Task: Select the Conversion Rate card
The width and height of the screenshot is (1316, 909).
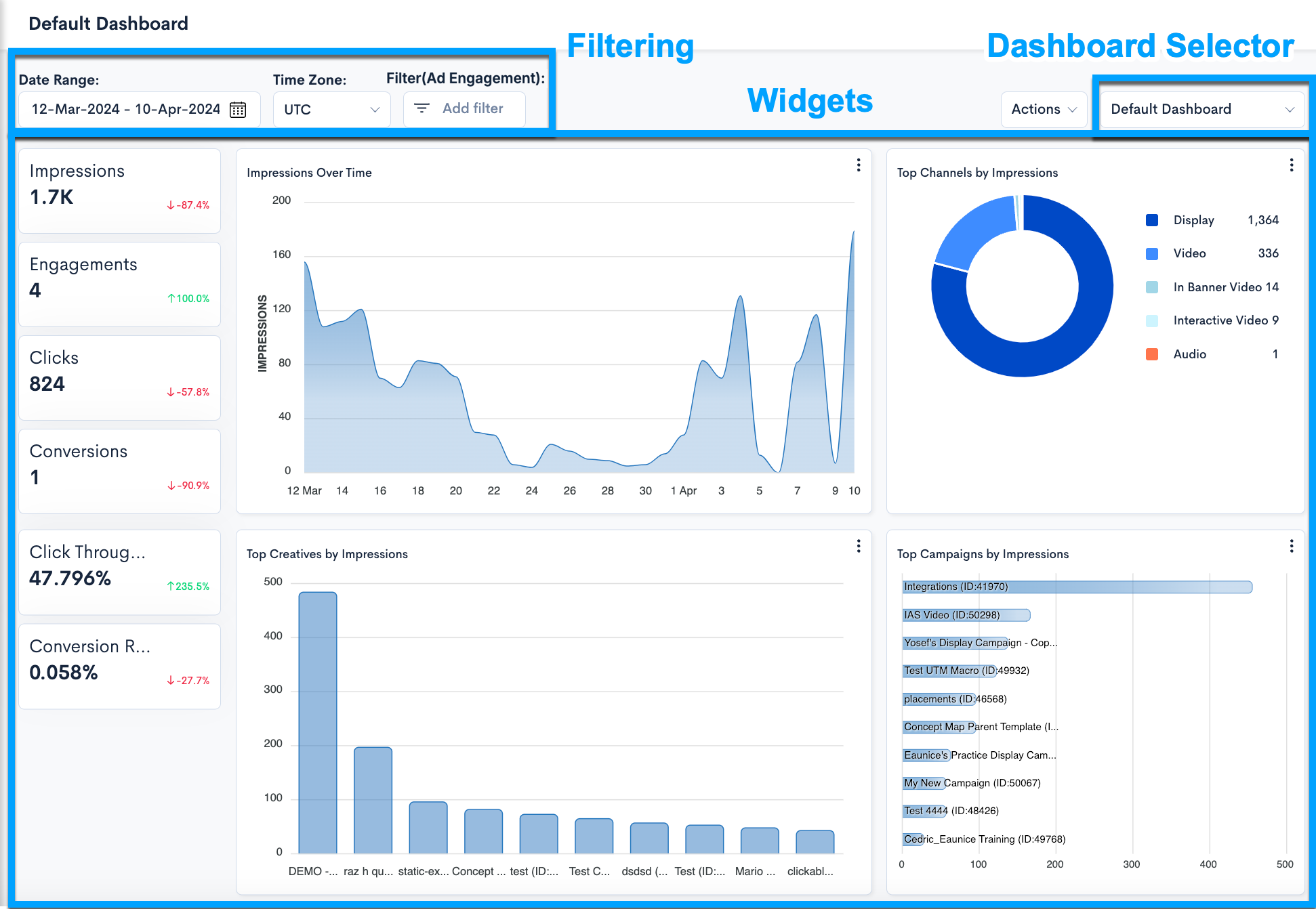Action: 120,667
